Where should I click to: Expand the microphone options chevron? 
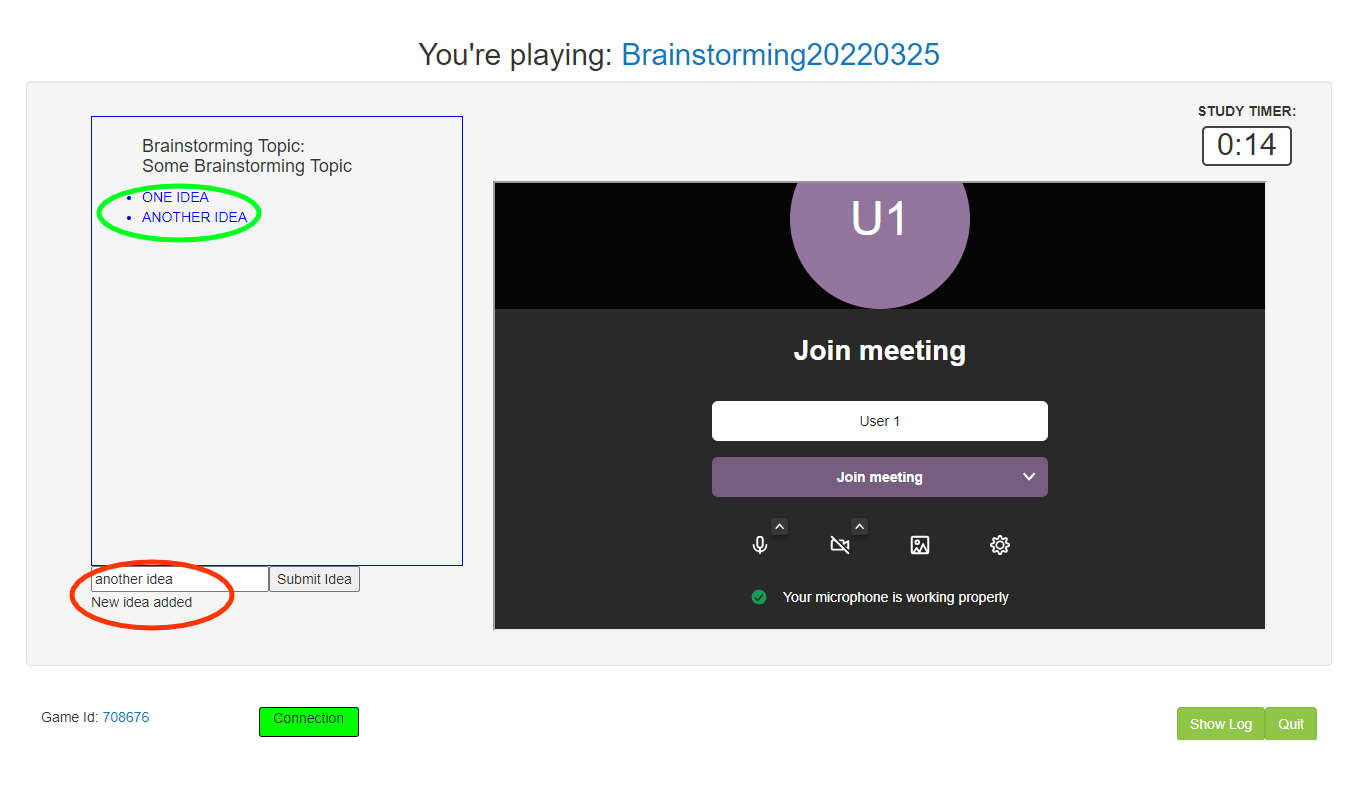pos(780,526)
